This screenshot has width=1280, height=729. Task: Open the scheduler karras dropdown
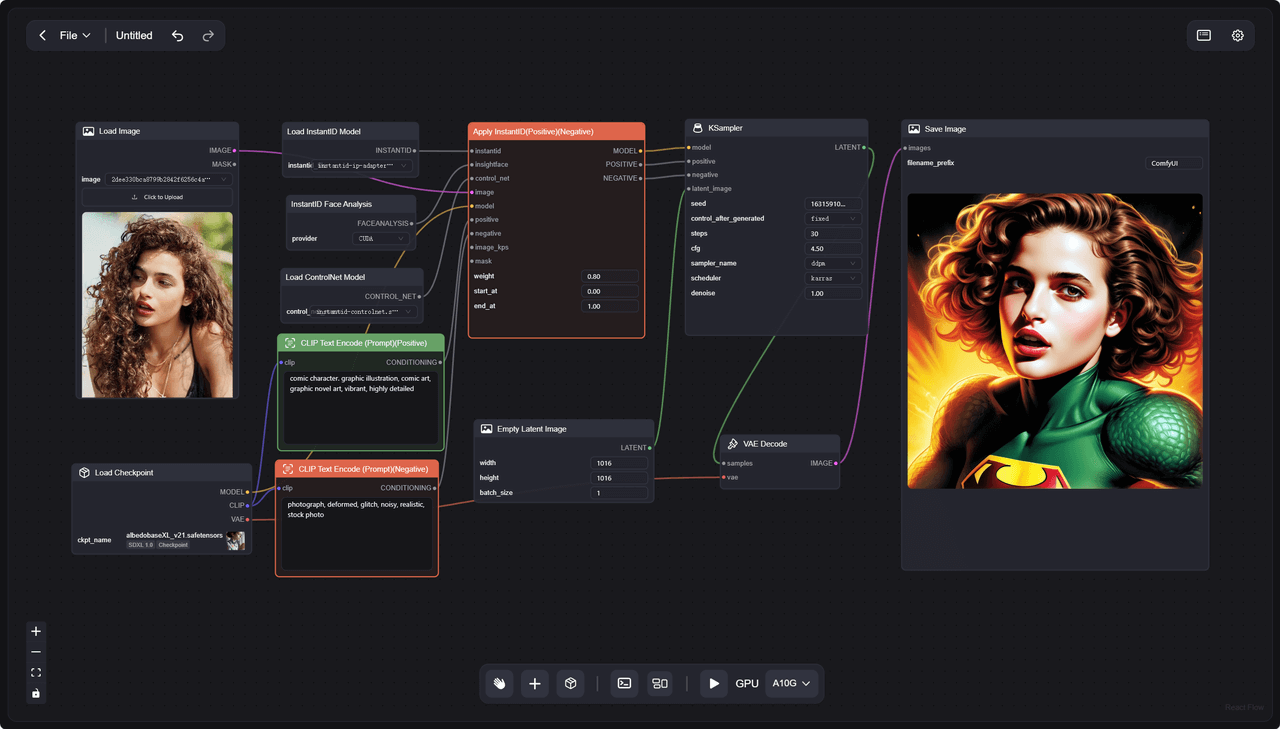834,278
